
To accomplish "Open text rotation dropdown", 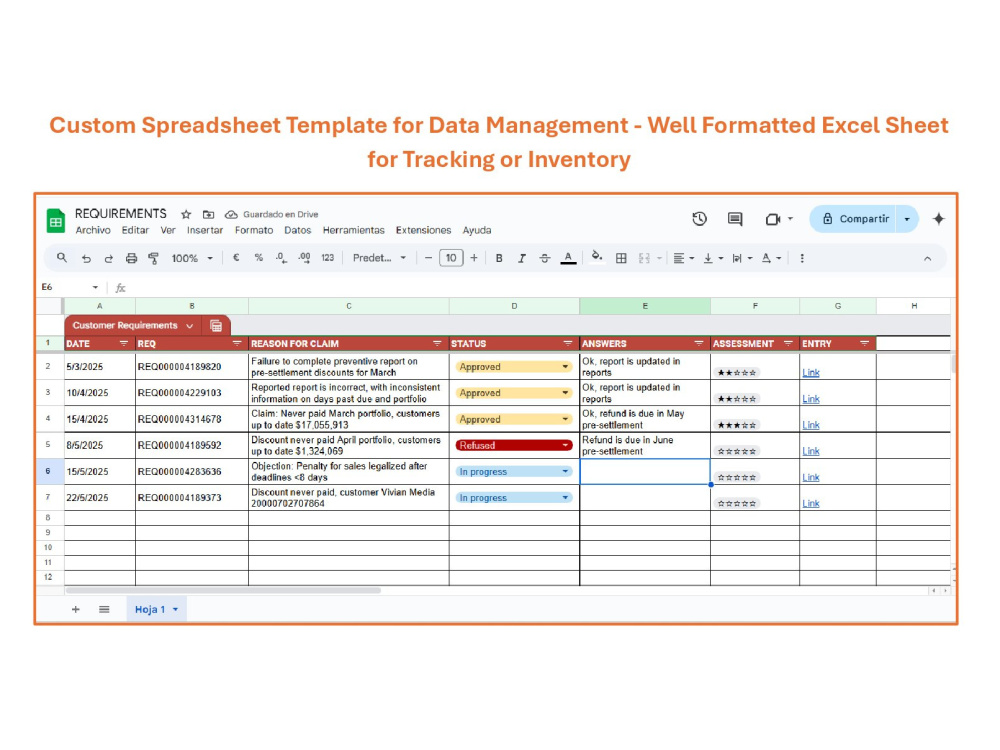I will click(x=772, y=258).
